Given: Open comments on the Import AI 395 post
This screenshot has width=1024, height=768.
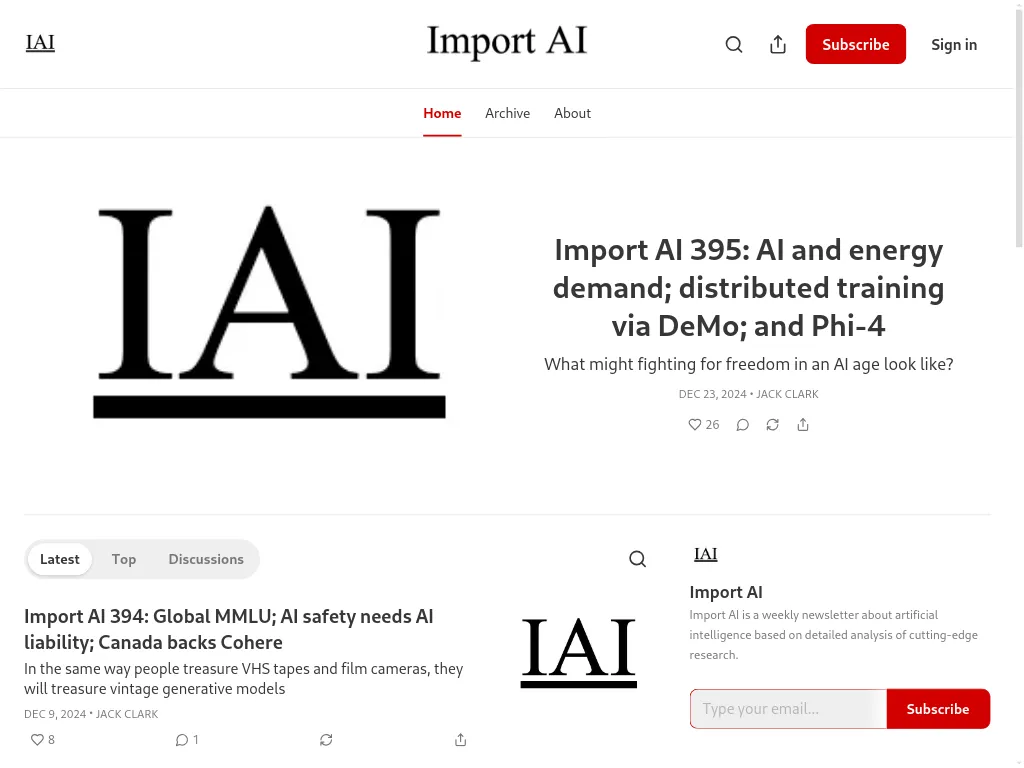Looking at the screenshot, I should pos(743,424).
